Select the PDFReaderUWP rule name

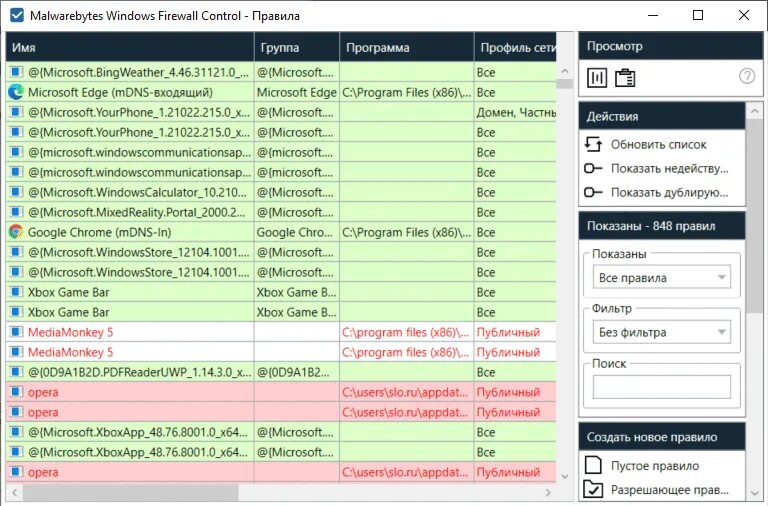point(140,372)
